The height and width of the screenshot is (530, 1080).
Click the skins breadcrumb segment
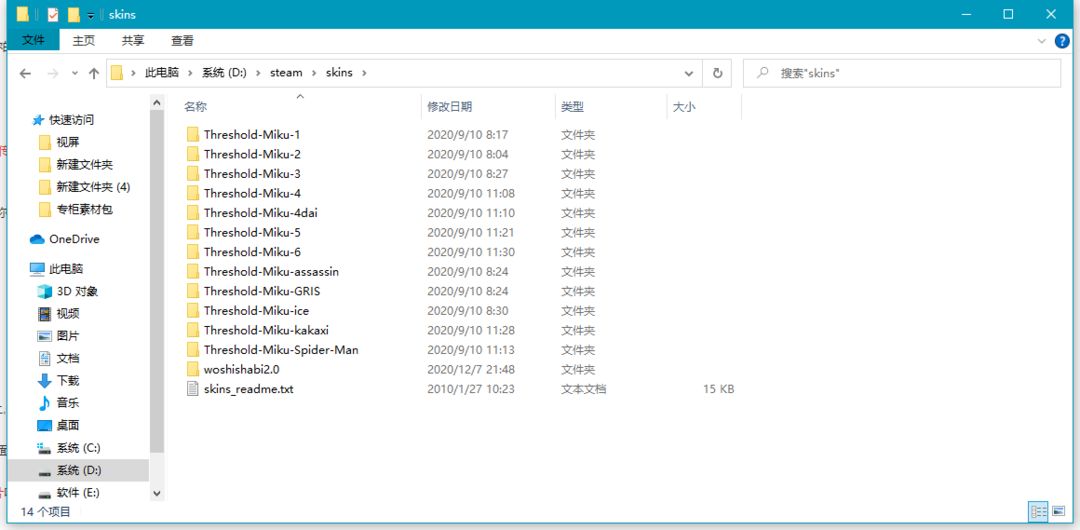point(339,72)
